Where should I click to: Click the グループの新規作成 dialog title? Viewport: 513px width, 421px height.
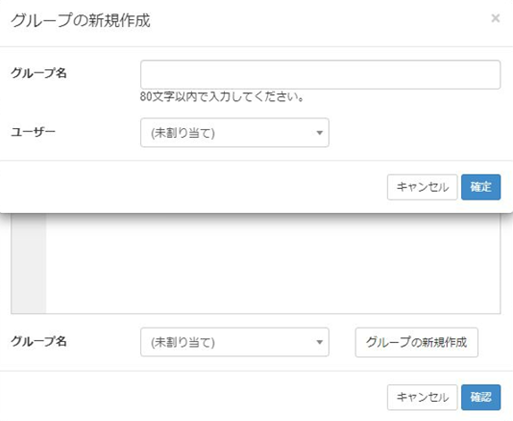[x=80, y=21]
